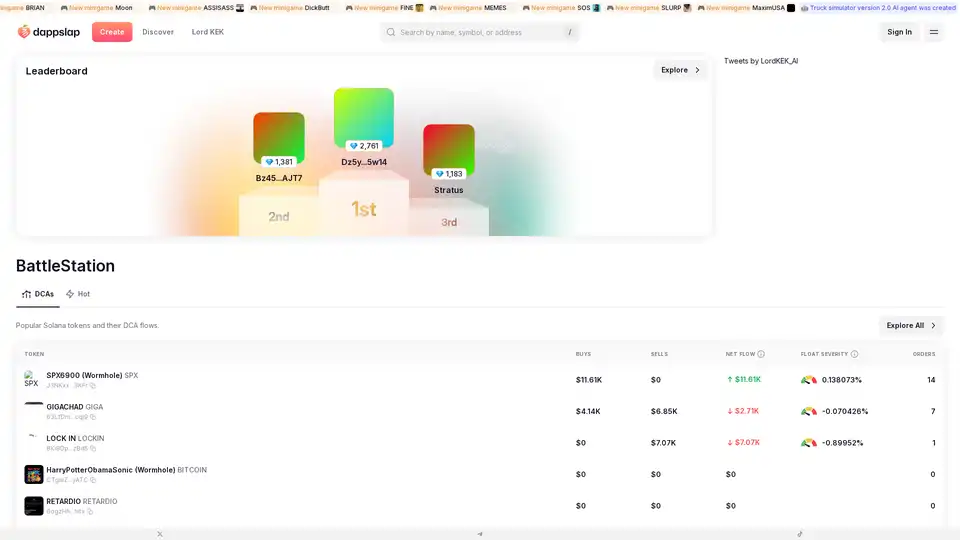Image resolution: width=960 pixels, height=540 pixels.
Task: Open the hamburger menu icon
Action: click(x=933, y=32)
